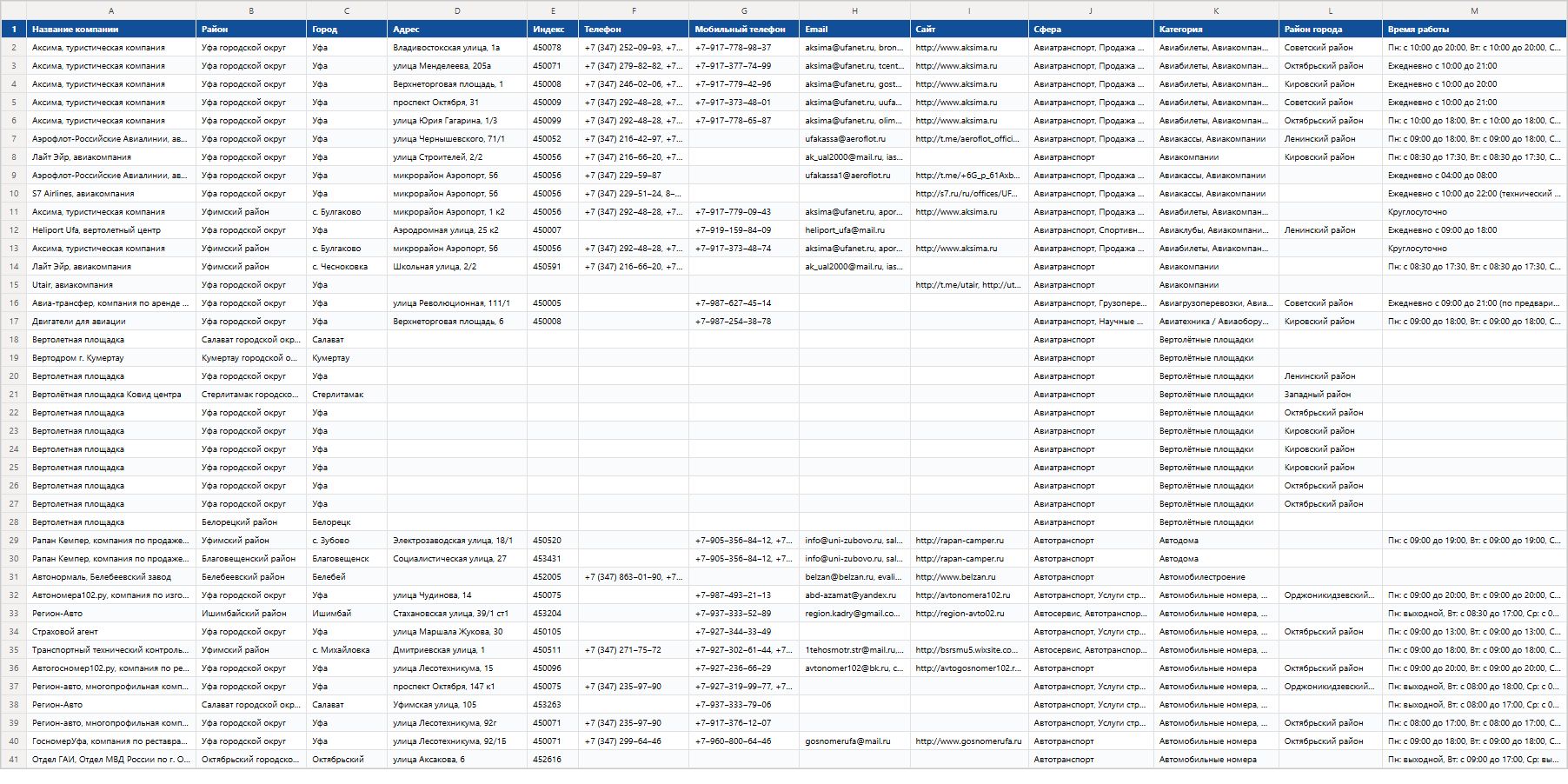Click the 'Время работы' header cell
Image resolution: width=1568 pixels, height=784 pixels.
[x=1474, y=30]
